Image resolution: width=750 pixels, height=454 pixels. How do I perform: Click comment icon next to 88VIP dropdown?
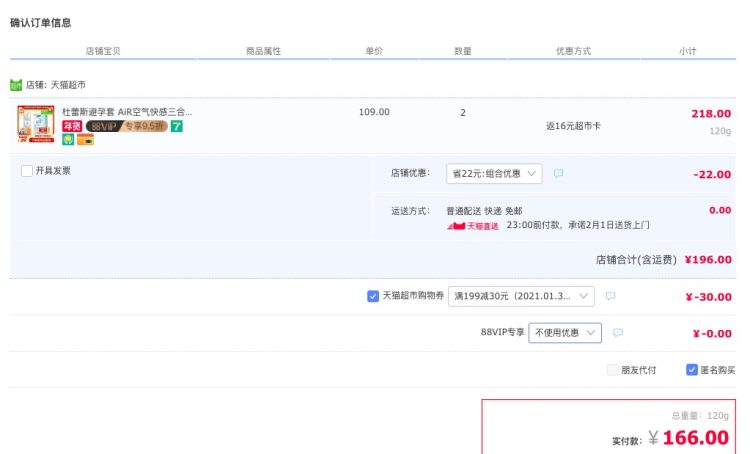pyautogui.click(x=618, y=332)
